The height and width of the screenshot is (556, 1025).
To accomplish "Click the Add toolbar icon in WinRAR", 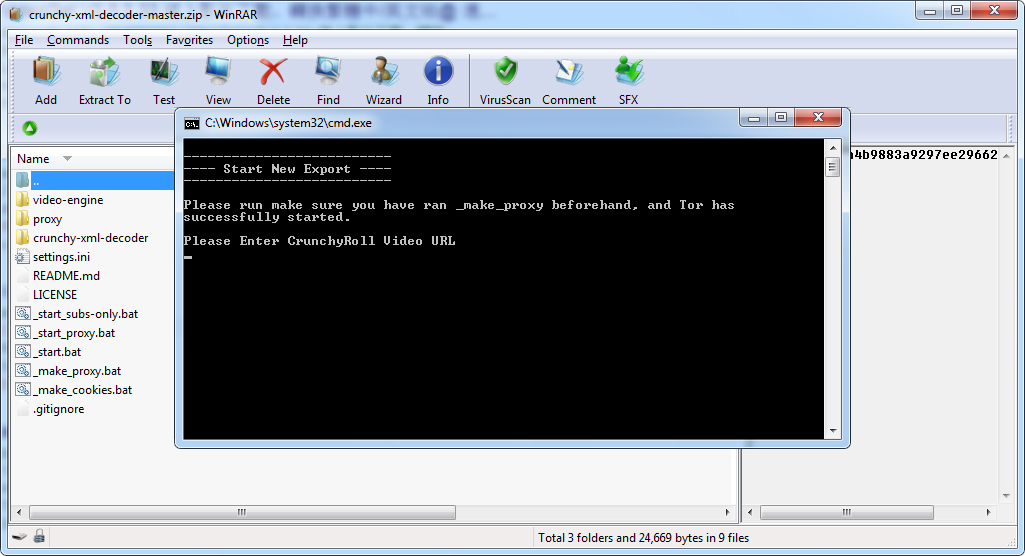I will click(46, 80).
